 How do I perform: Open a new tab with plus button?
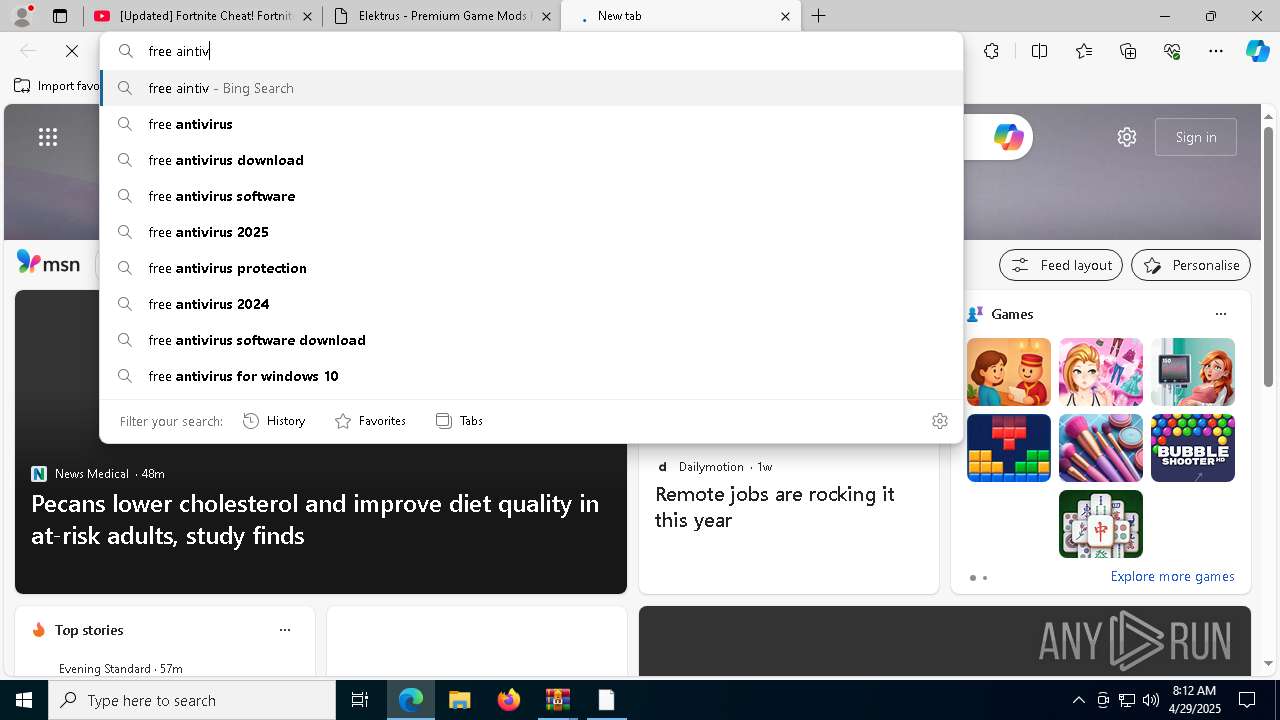point(818,16)
